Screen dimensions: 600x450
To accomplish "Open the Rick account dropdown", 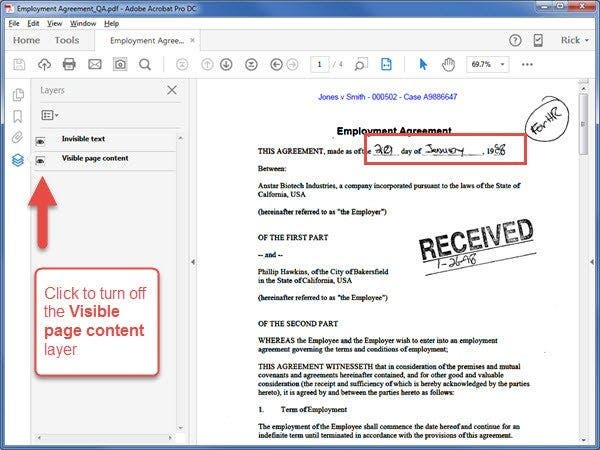I will point(574,40).
